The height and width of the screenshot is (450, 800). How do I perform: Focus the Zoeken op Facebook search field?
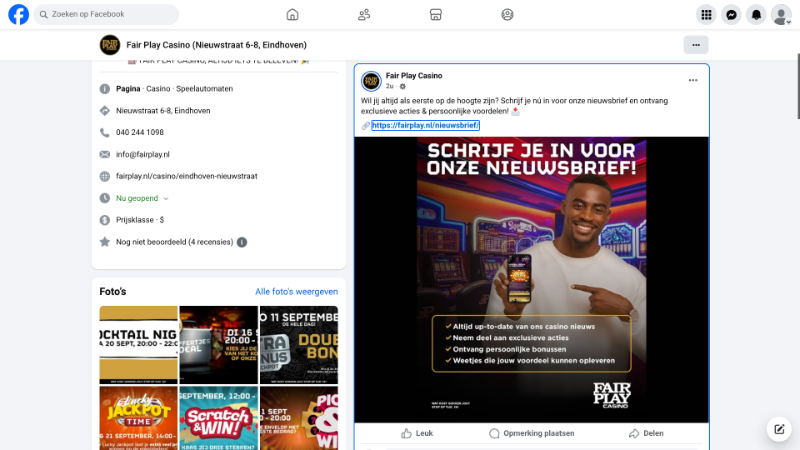pos(106,14)
